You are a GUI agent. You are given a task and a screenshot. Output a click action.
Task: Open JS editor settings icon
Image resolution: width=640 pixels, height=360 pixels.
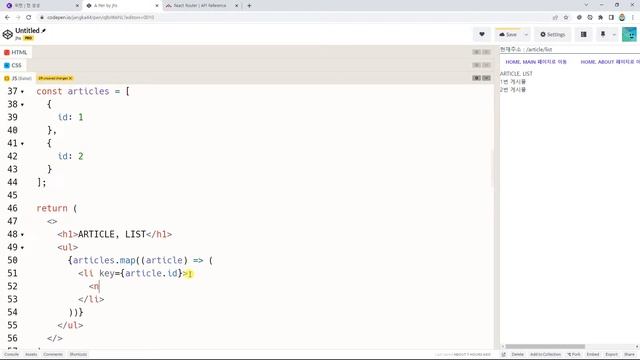[476, 78]
